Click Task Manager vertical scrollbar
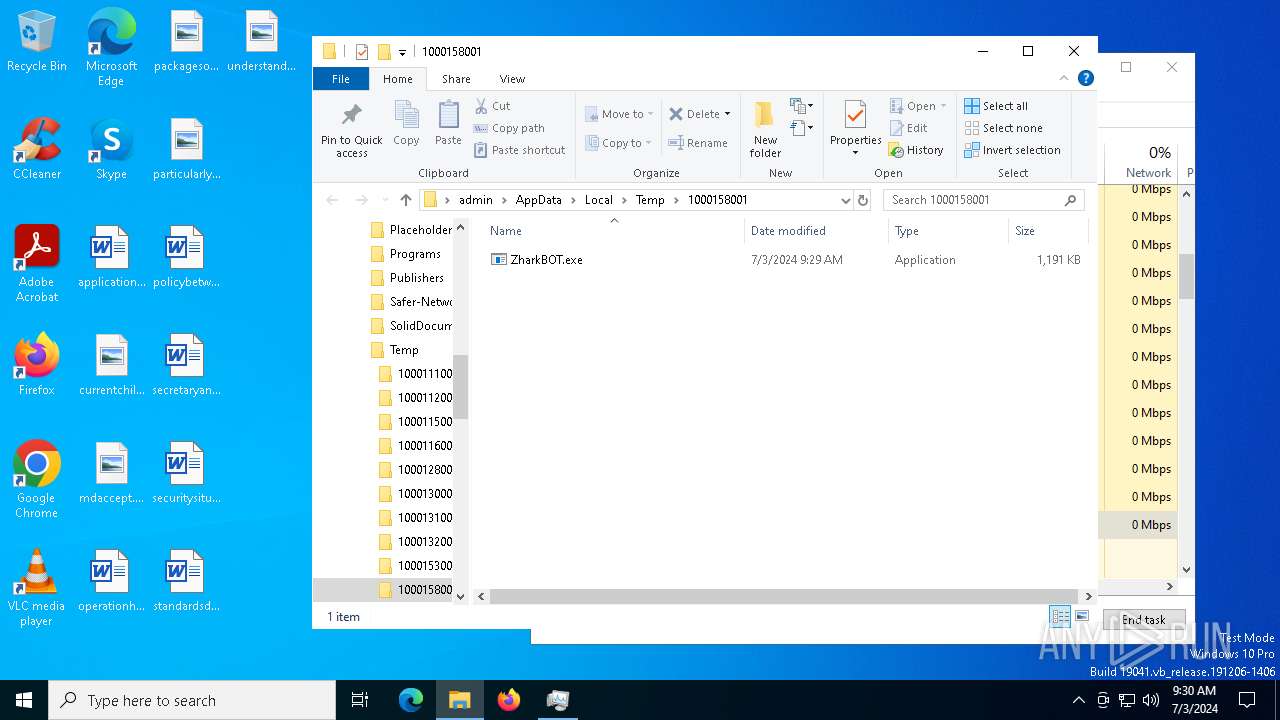 coord(1187,276)
